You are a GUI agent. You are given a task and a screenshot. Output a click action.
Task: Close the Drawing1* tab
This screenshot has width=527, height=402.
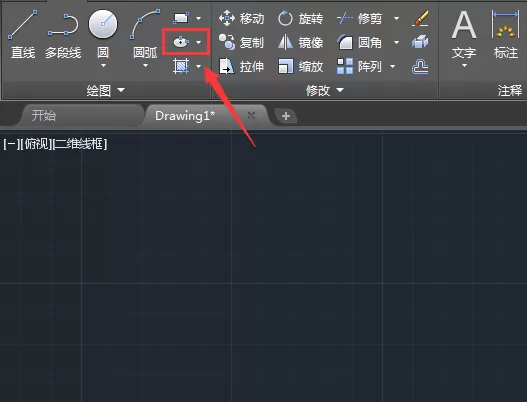click(x=251, y=116)
